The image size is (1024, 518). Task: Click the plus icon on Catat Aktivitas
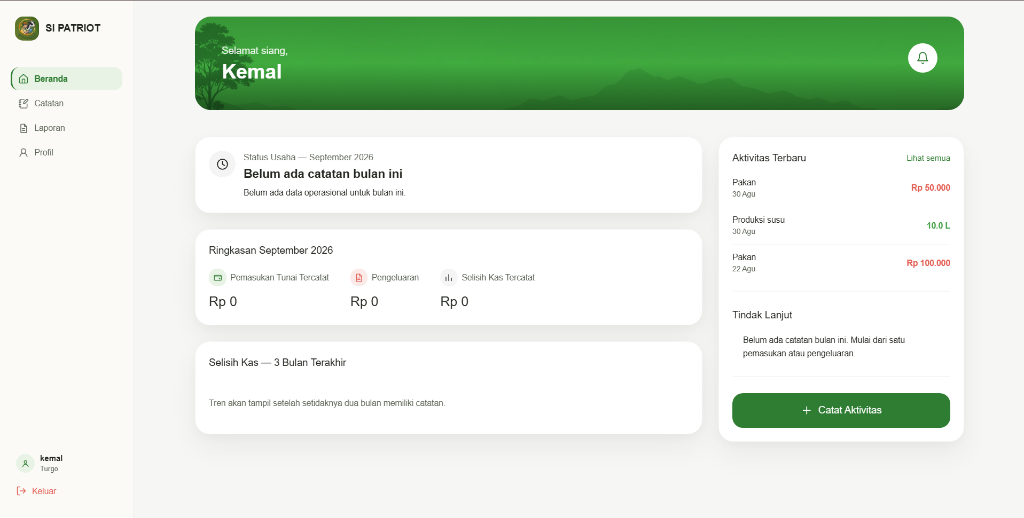(806, 410)
